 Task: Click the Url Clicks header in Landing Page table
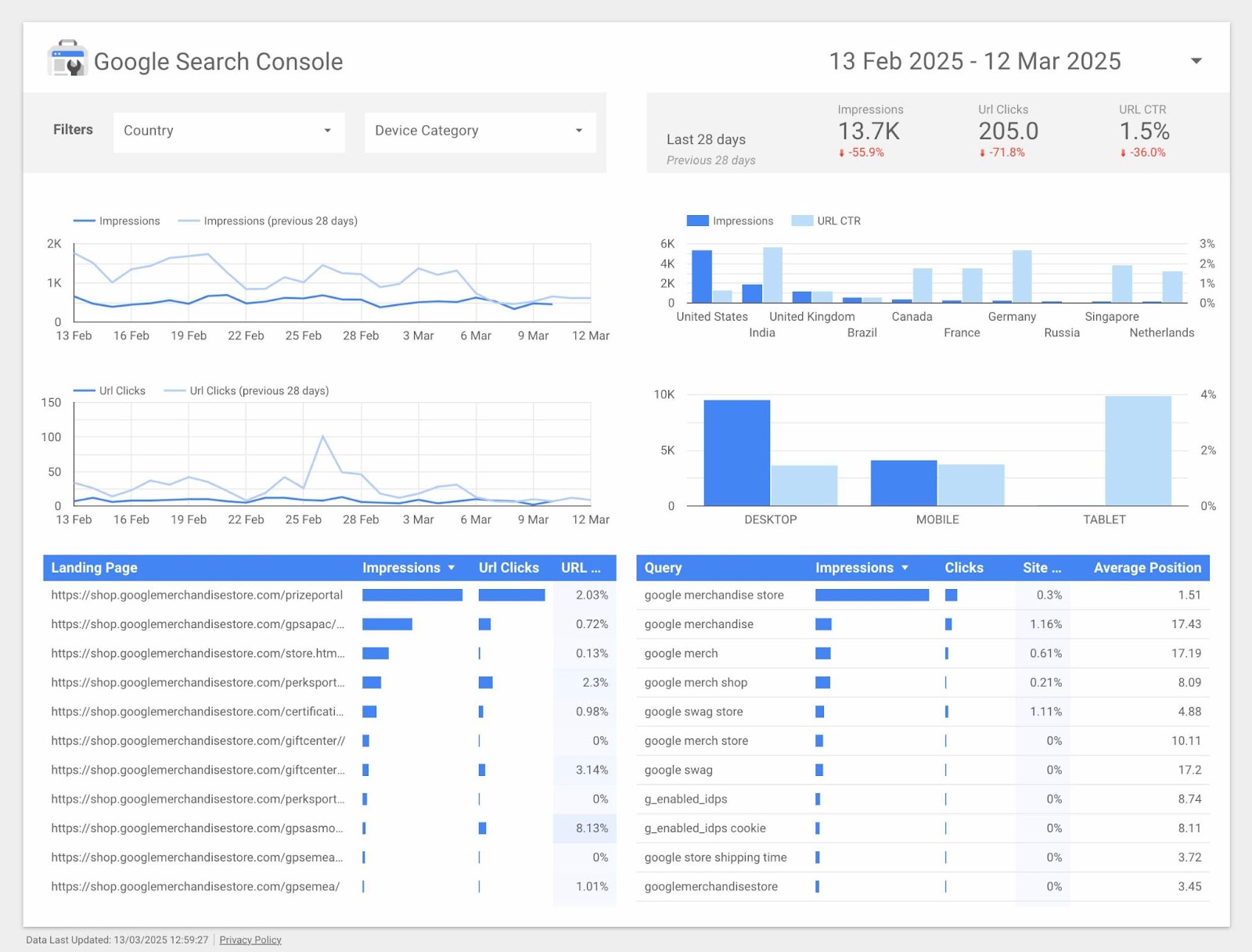coord(508,567)
